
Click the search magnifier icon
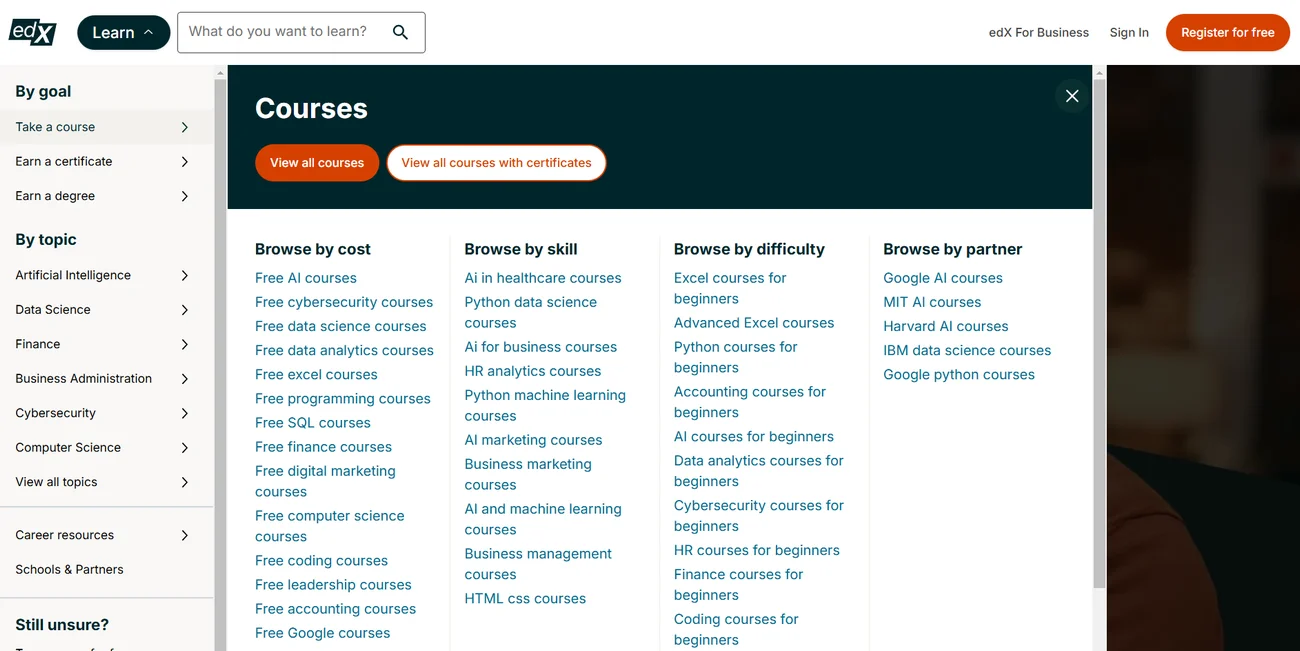[400, 32]
